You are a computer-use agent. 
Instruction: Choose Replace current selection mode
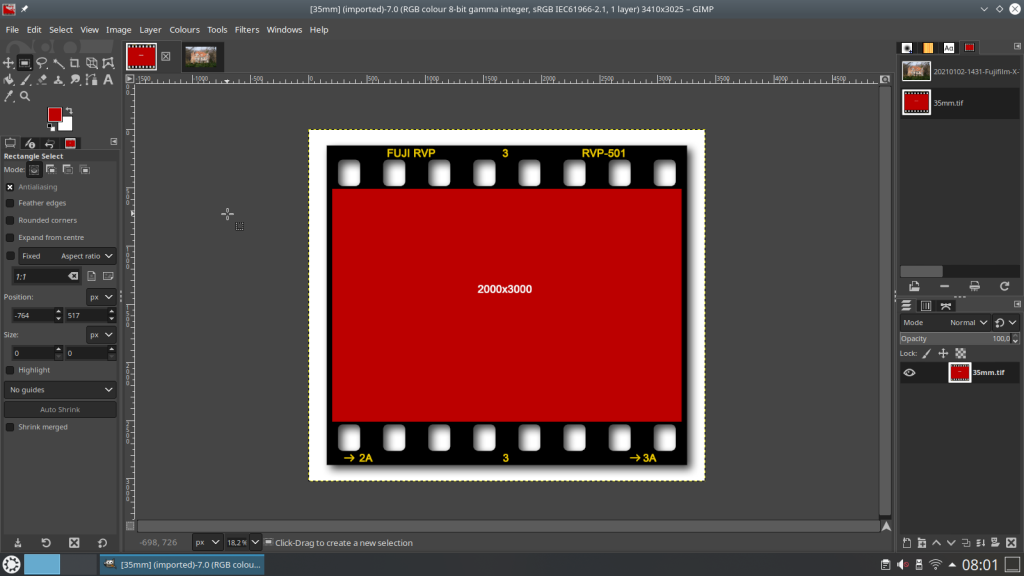pos(34,170)
